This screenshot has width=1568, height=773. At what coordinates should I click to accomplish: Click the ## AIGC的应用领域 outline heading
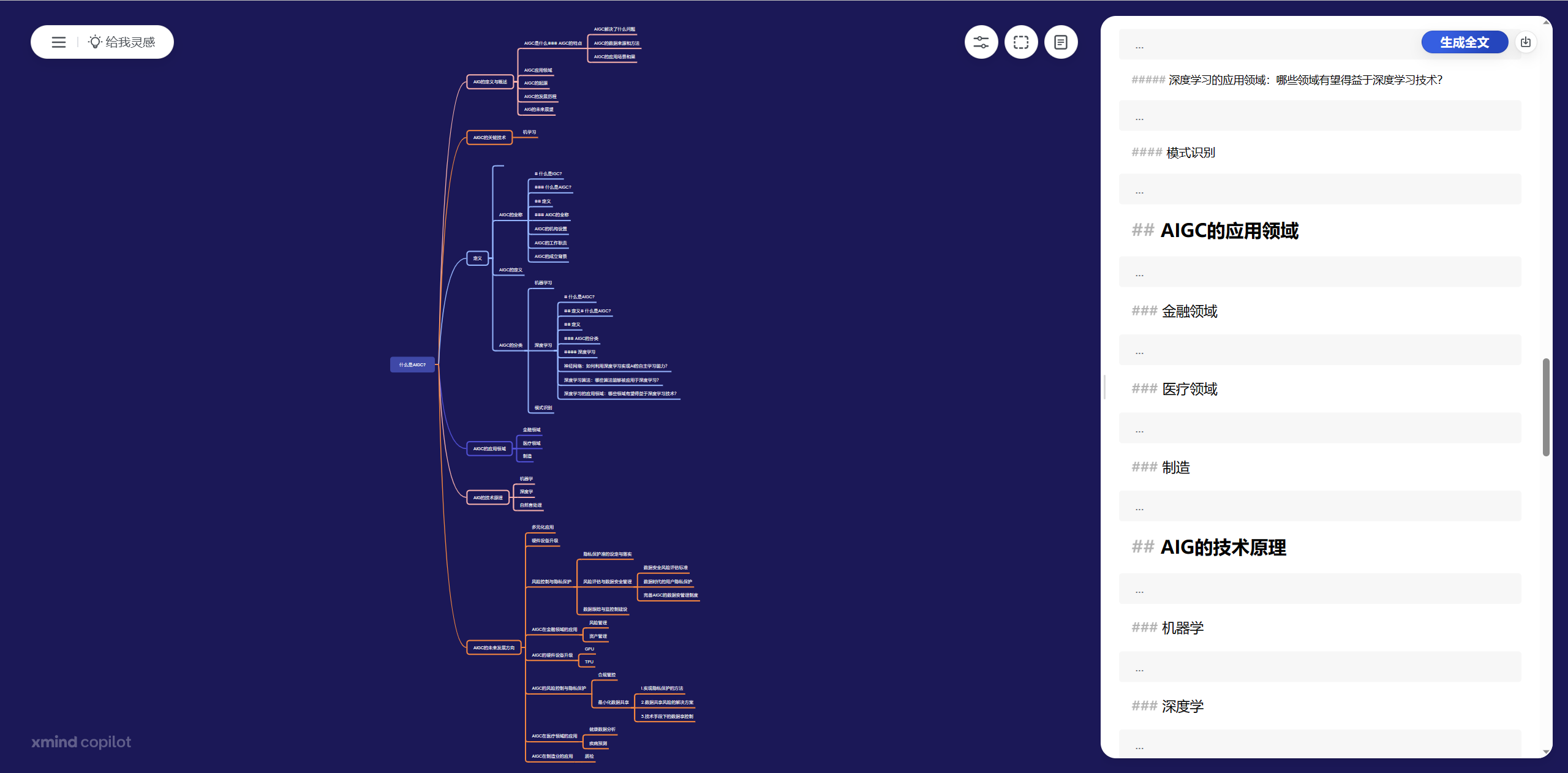[1229, 231]
